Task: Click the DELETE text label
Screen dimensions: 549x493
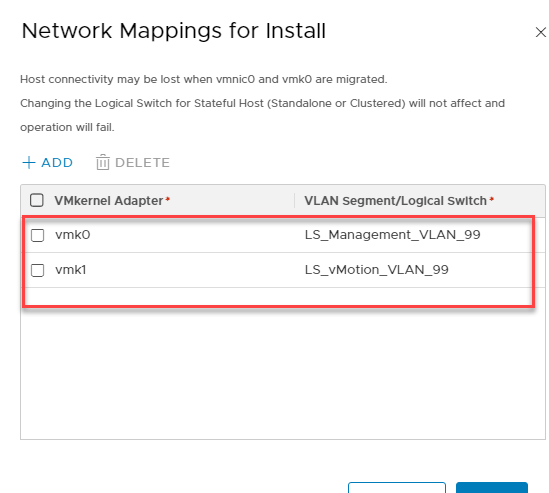Action: click(x=142, y=163)
